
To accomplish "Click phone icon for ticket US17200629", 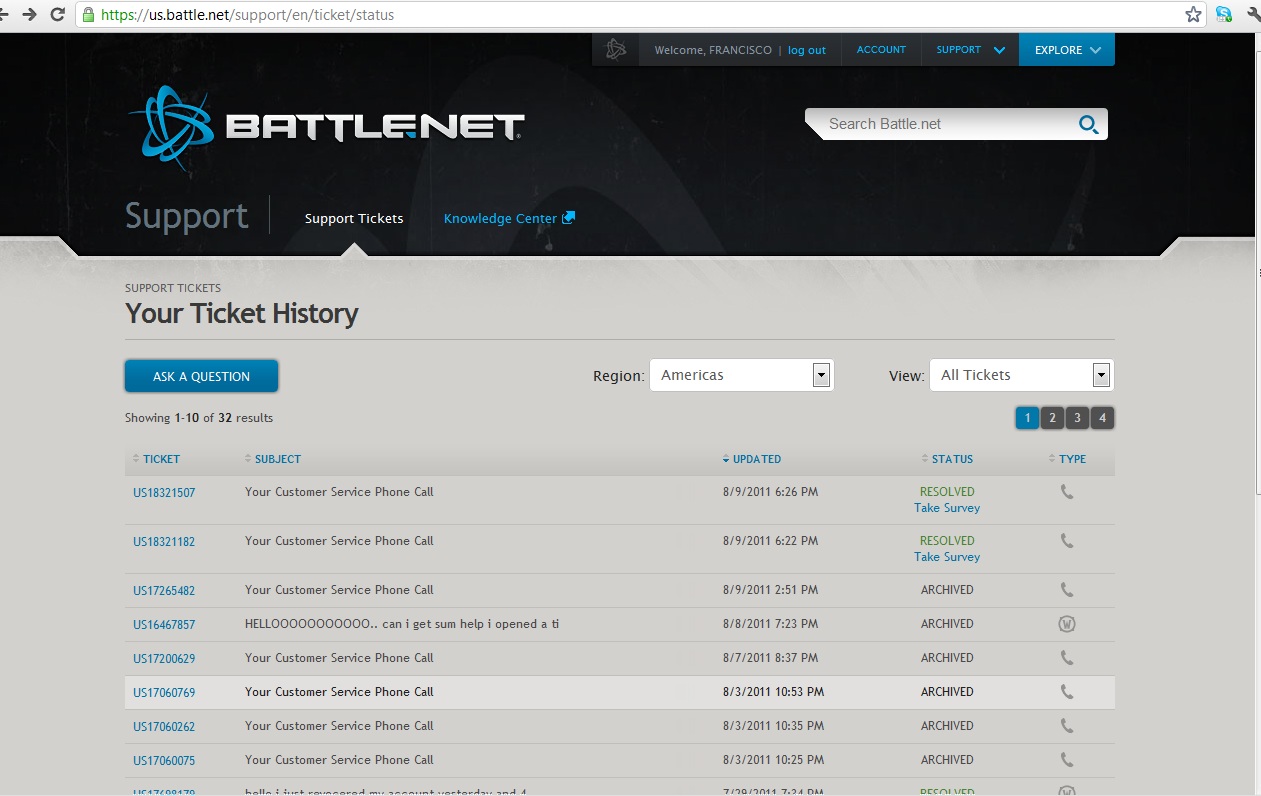I will (x=1067, y=658).
